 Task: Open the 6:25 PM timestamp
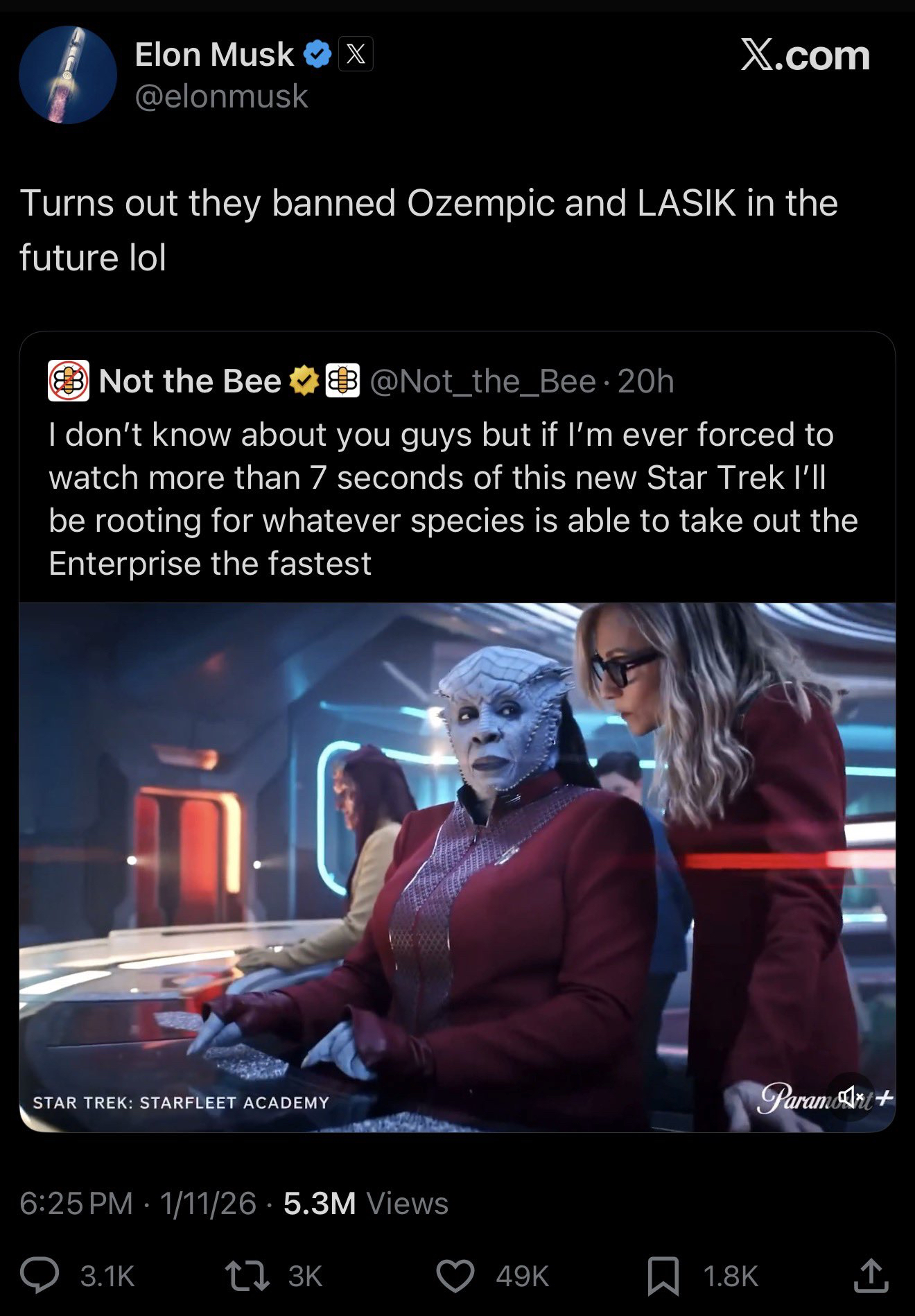[x=76, y=1204]
